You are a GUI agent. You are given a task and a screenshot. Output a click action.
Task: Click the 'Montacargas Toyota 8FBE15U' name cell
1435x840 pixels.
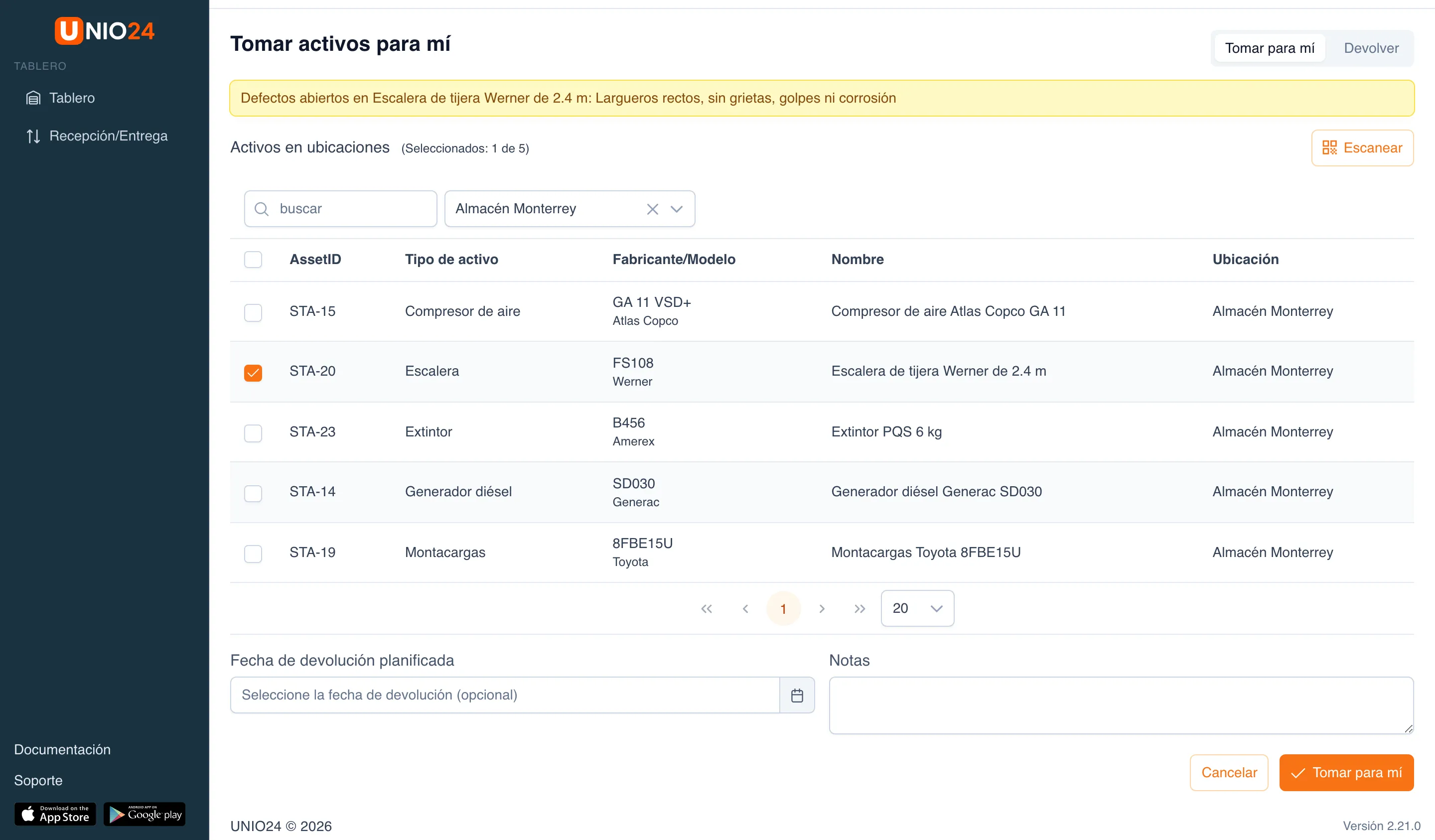(x=926, y=553)
